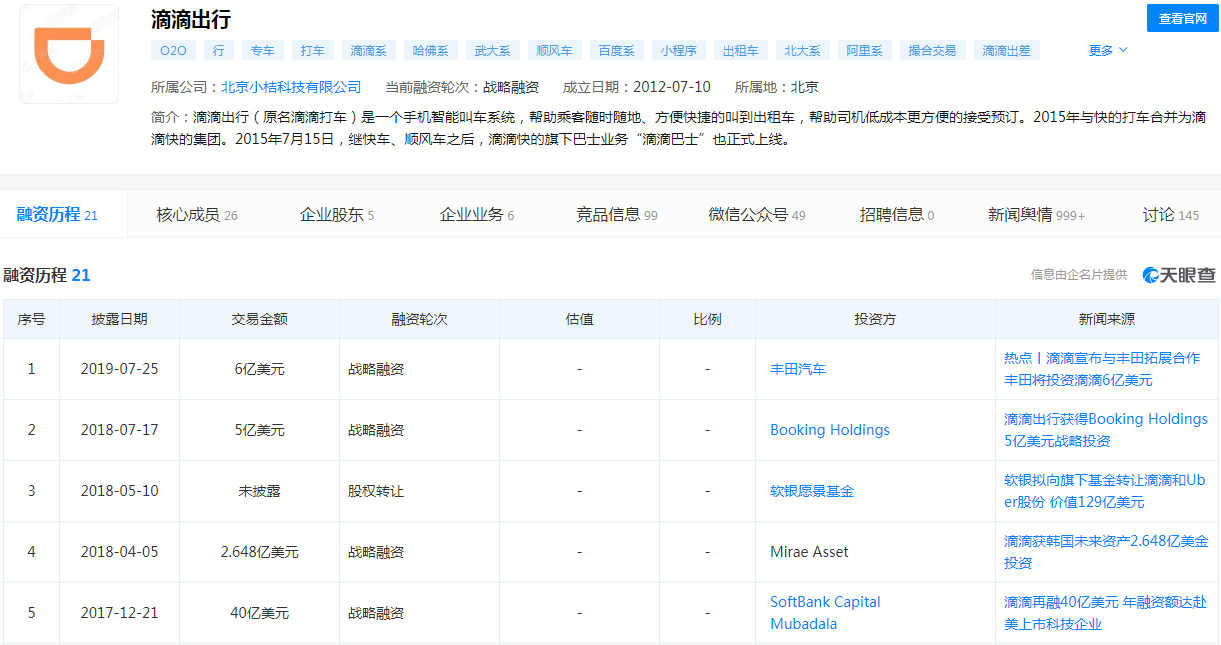
Task: Select the 出租车 tag
Action: (x=740, y=50)
